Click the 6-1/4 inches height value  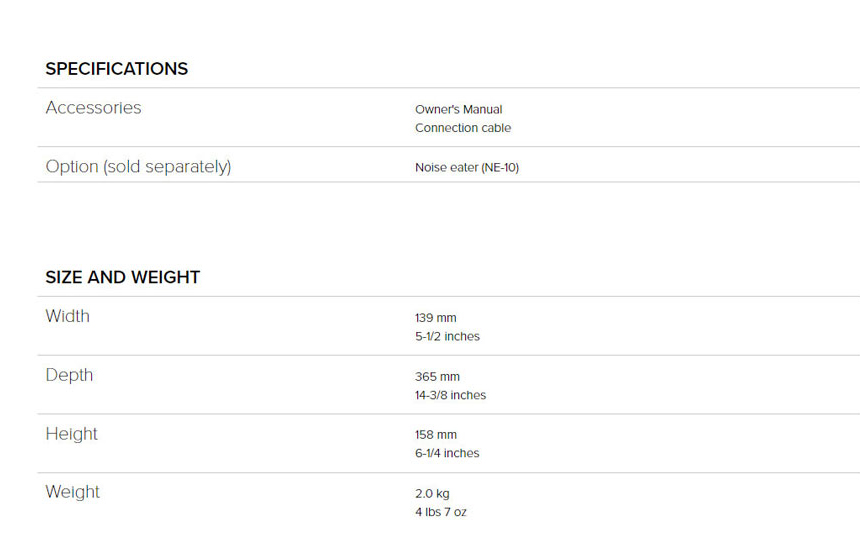447,453
